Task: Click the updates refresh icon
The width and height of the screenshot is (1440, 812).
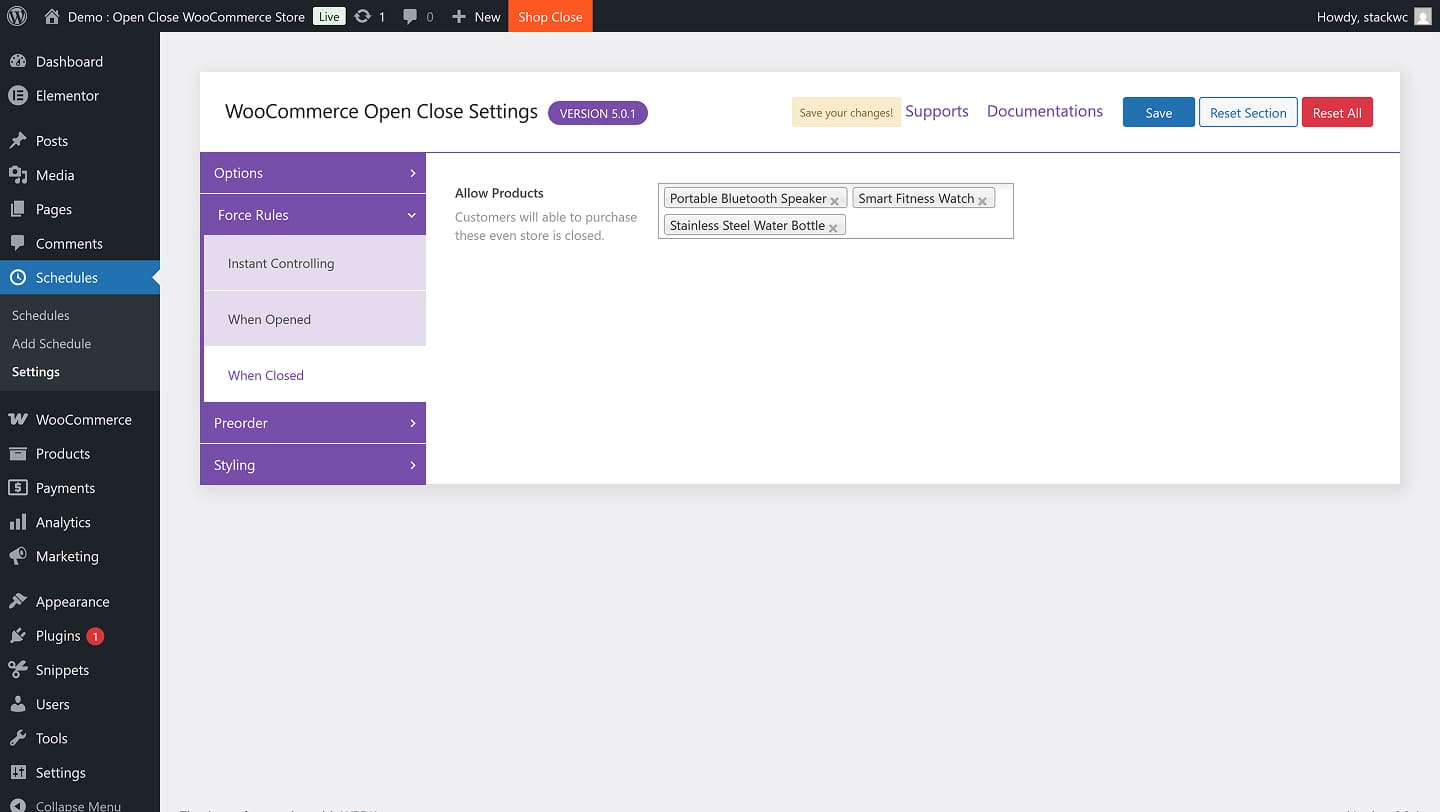Action: [x=363, y=16]
